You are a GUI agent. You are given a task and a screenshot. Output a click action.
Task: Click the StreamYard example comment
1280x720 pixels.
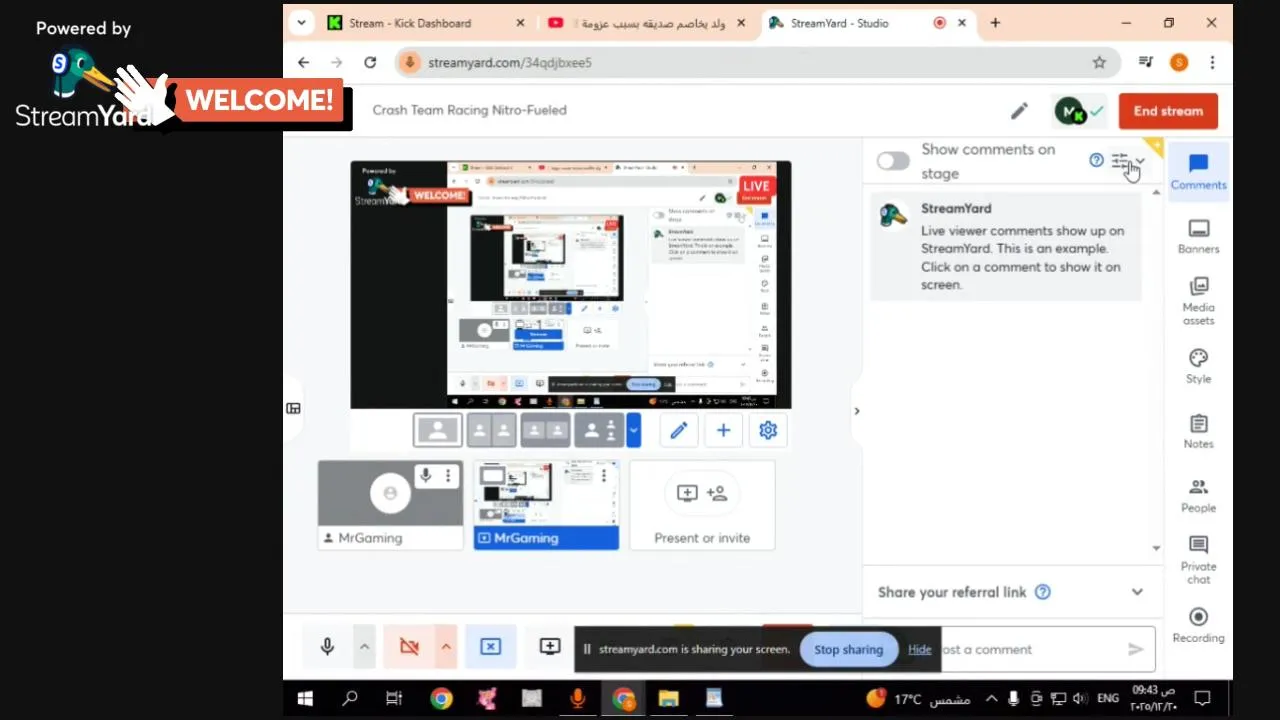pyautogui.click(x=1006, y=247)
